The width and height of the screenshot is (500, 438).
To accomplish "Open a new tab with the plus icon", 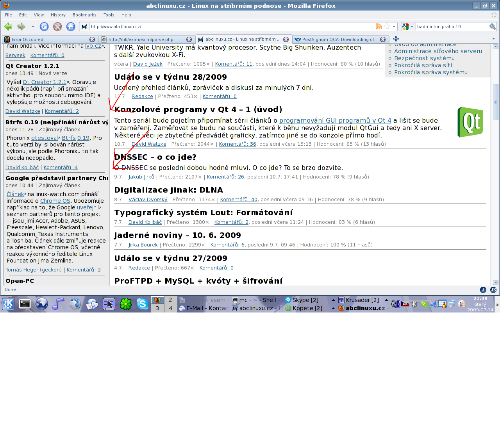I will click(396, 39).
